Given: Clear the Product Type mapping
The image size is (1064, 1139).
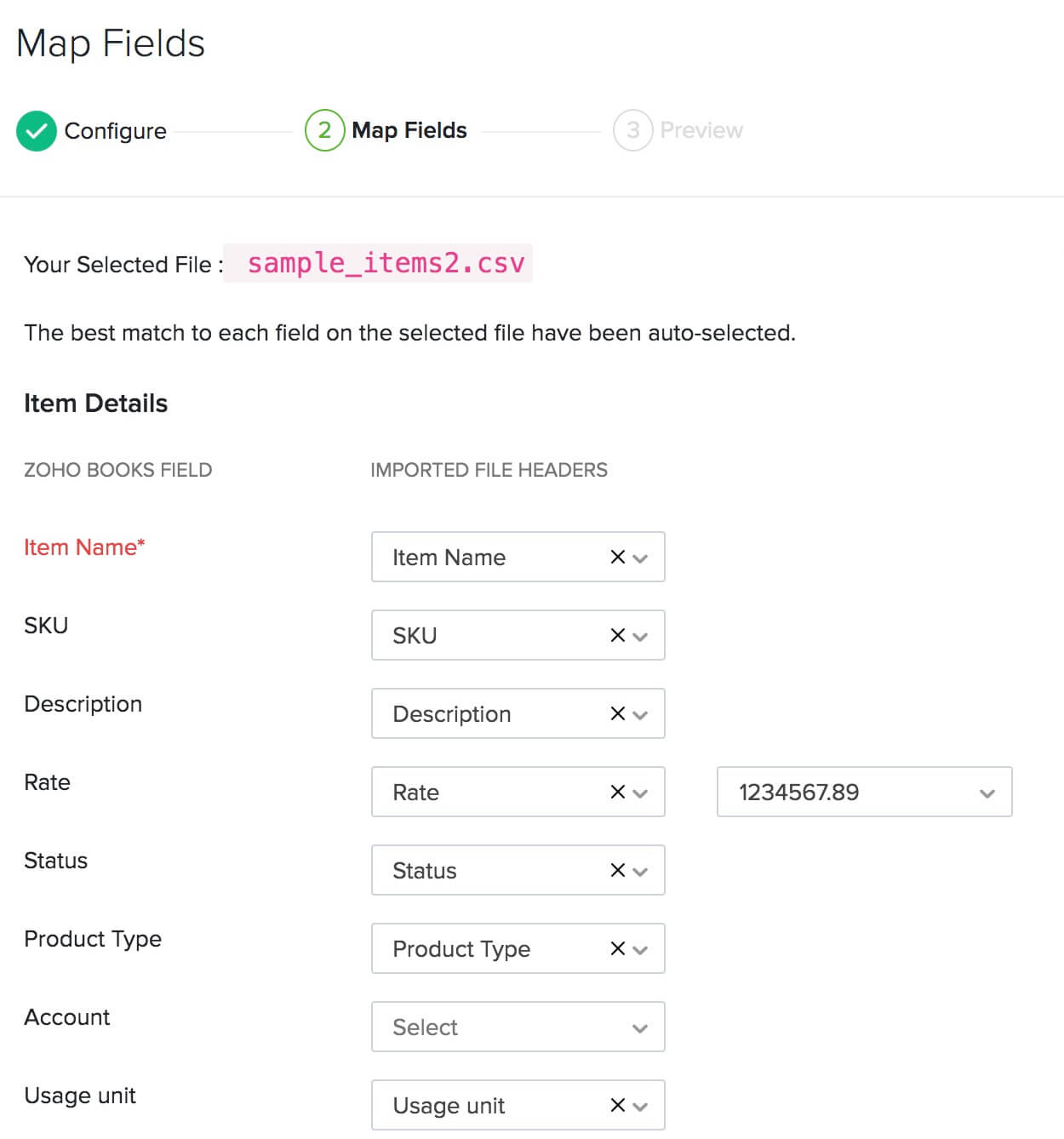Looking at the screenshot, I should point(618,948).
